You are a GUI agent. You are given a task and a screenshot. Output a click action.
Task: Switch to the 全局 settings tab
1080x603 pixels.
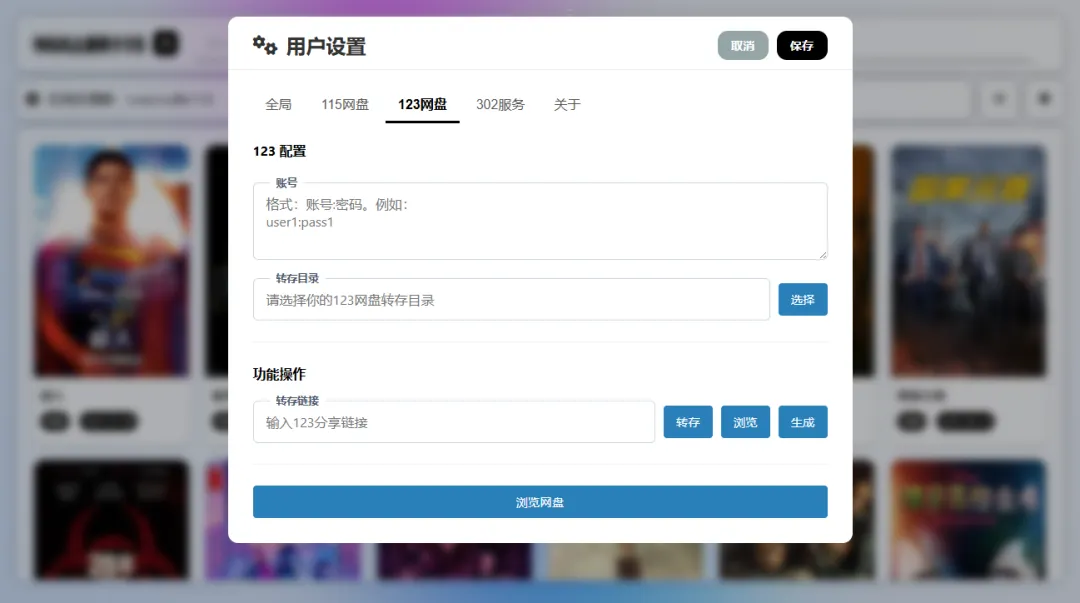pyautogui.click(x=278, y=103)
